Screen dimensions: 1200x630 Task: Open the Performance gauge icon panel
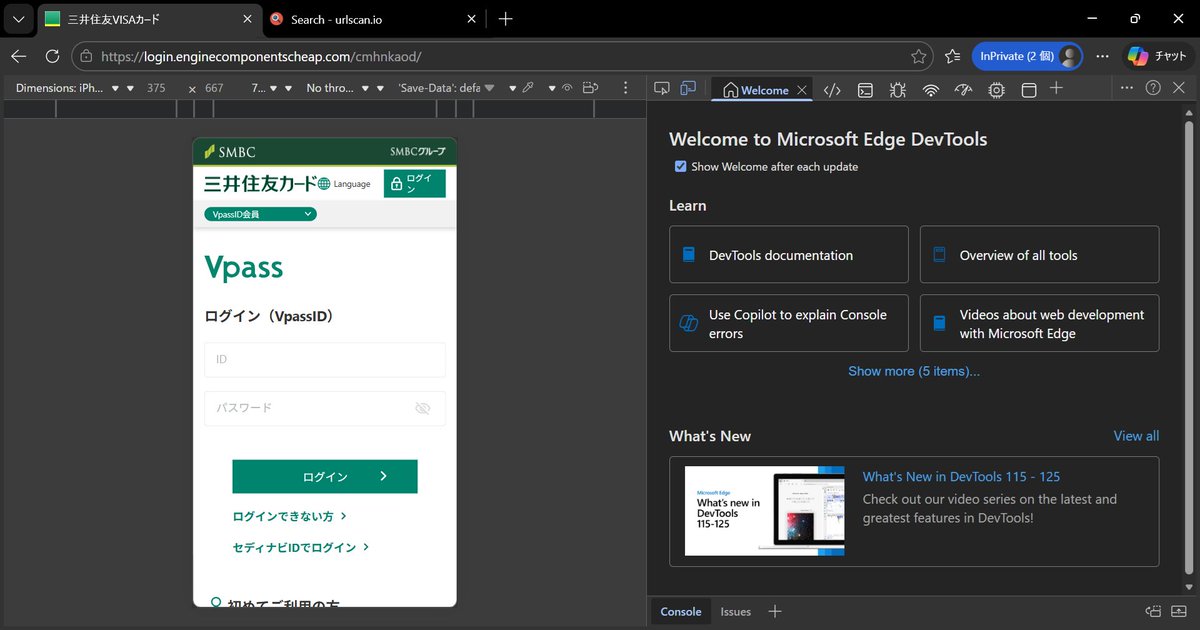pos(964,90)
